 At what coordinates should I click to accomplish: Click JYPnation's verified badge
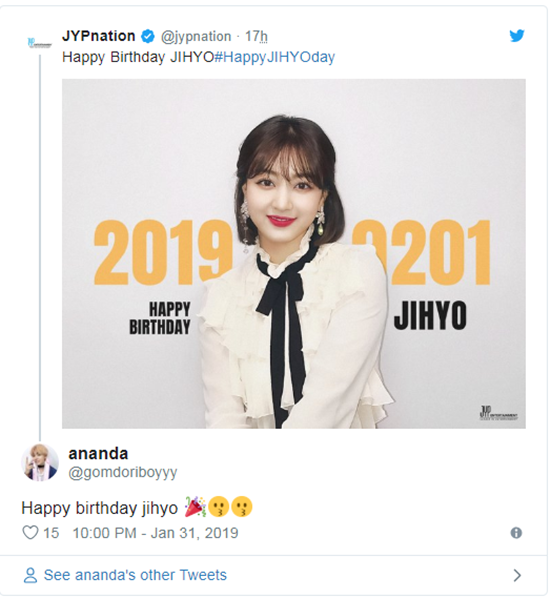click(x=148, y=36)
